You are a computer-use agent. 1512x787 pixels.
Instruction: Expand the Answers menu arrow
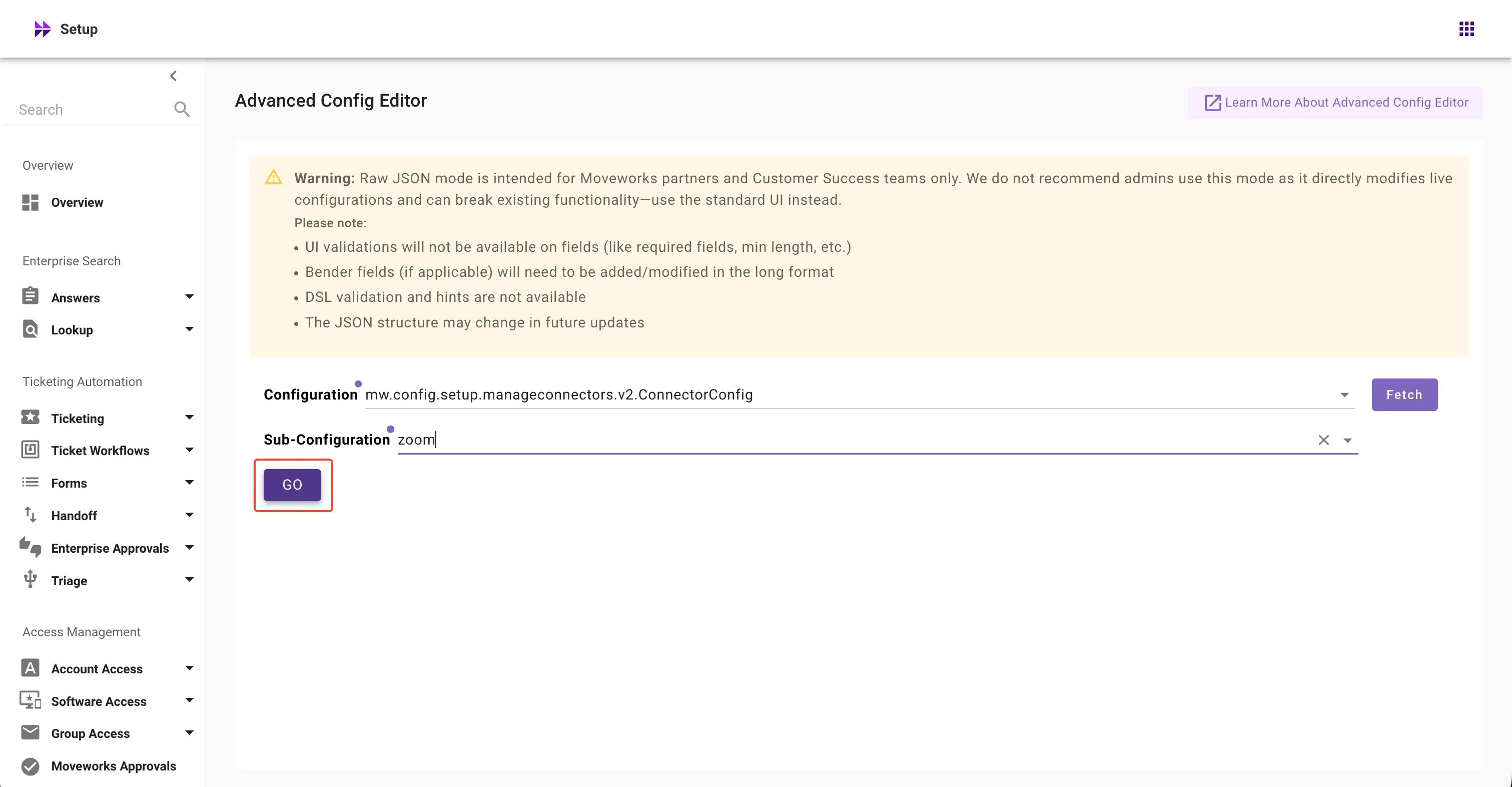coord(189,297)
